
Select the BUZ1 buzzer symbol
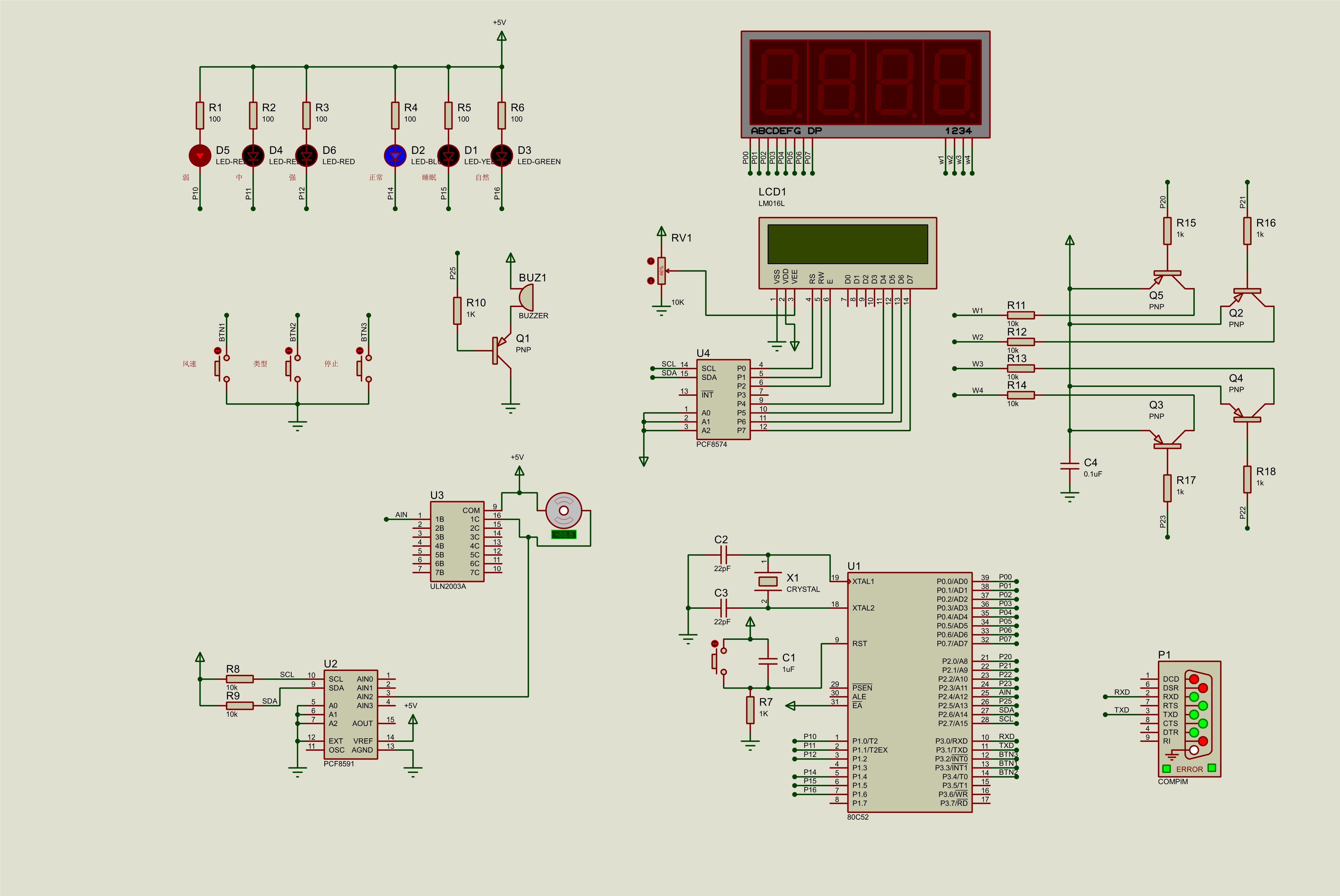pyautogui.click(x=526, y=297)
